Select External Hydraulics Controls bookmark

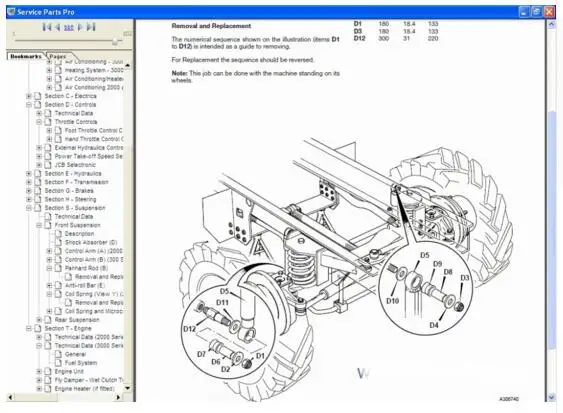[89, 148]
